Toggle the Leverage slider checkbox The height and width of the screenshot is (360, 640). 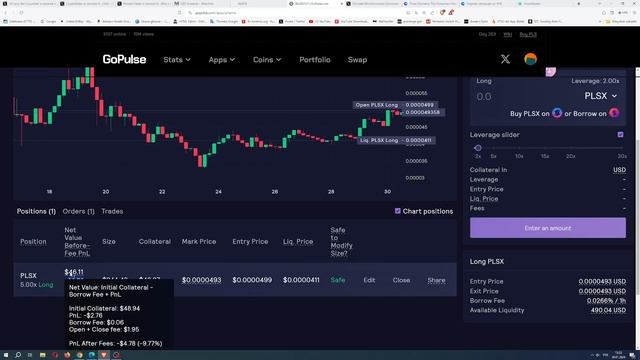point(620,134)
